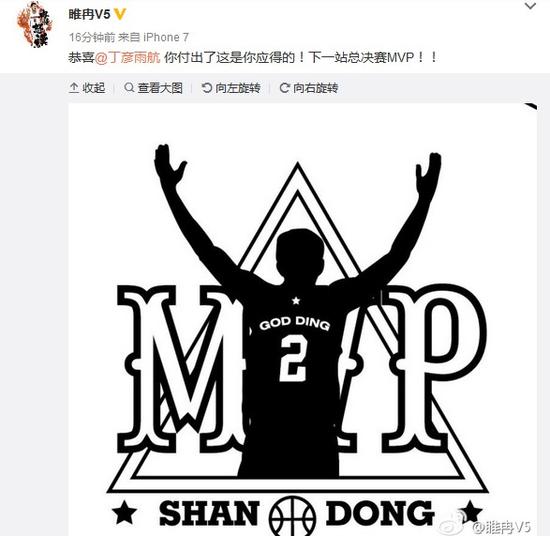Click the upward arrow icon beside 收起
550x536 pixels.
[x=74, y=88]
